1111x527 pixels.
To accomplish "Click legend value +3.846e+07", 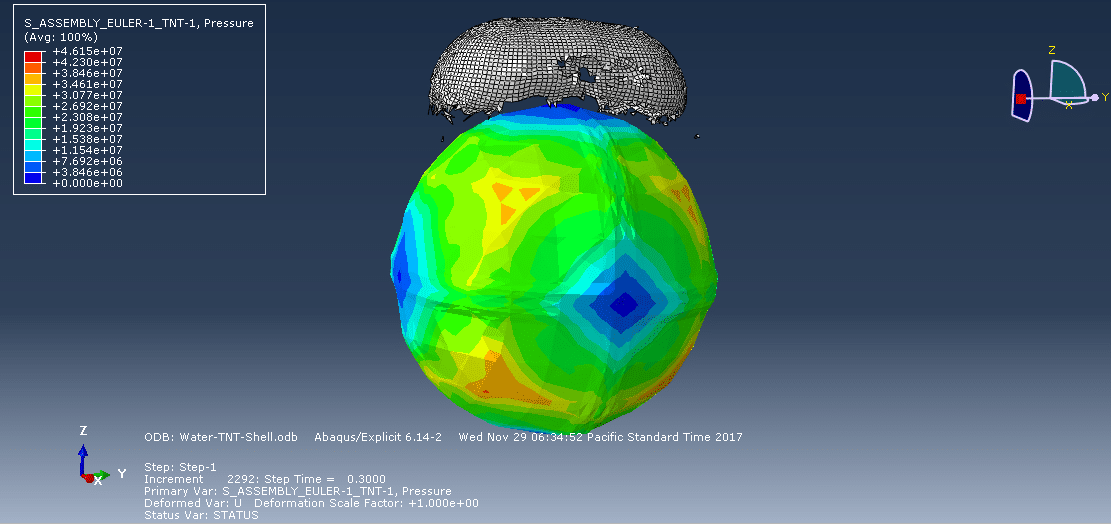I will point(89,73).
